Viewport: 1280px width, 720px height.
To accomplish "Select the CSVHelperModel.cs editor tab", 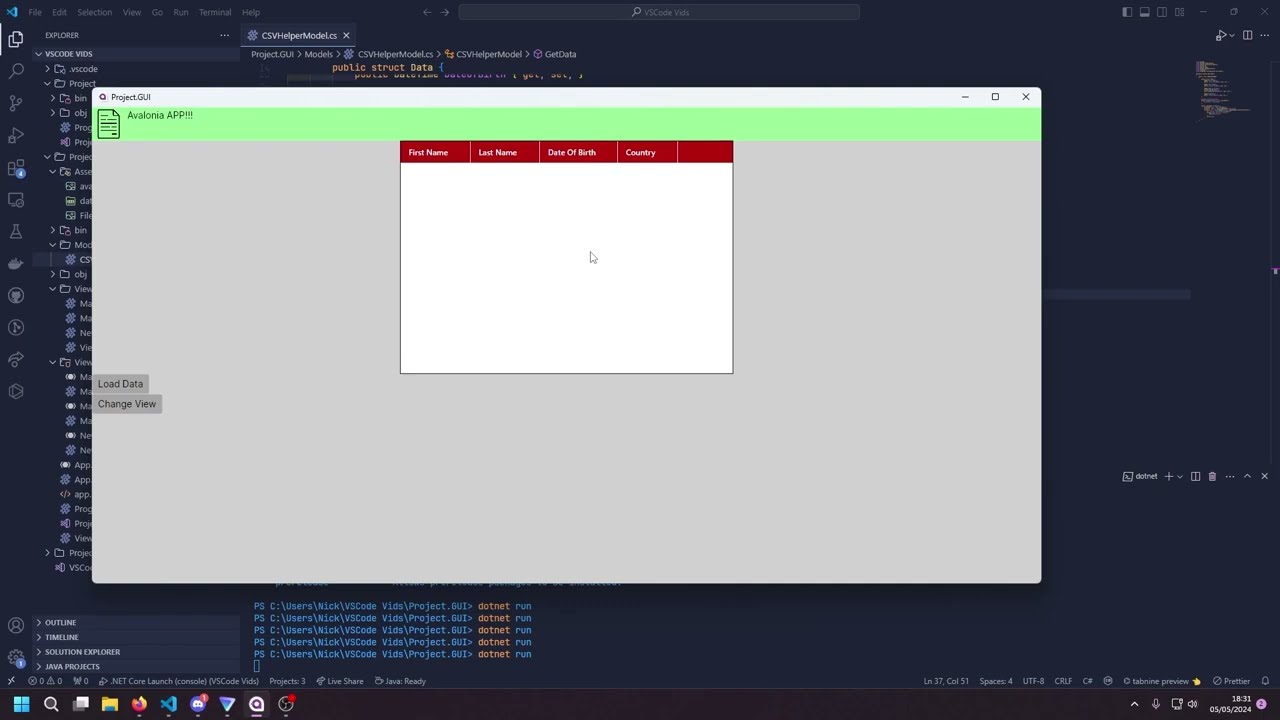I will 299,35.
